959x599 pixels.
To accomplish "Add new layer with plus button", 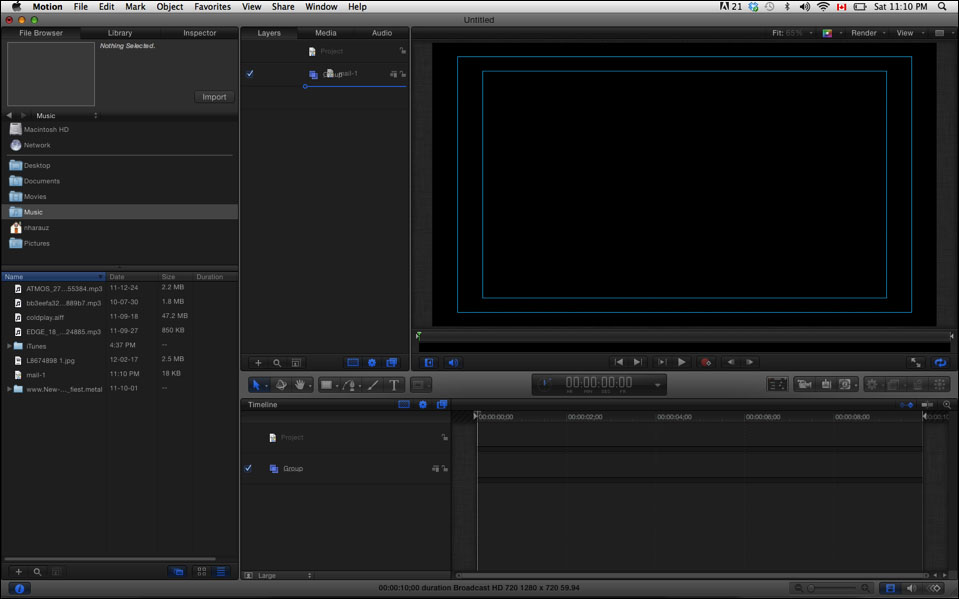I will coord(258,362).
